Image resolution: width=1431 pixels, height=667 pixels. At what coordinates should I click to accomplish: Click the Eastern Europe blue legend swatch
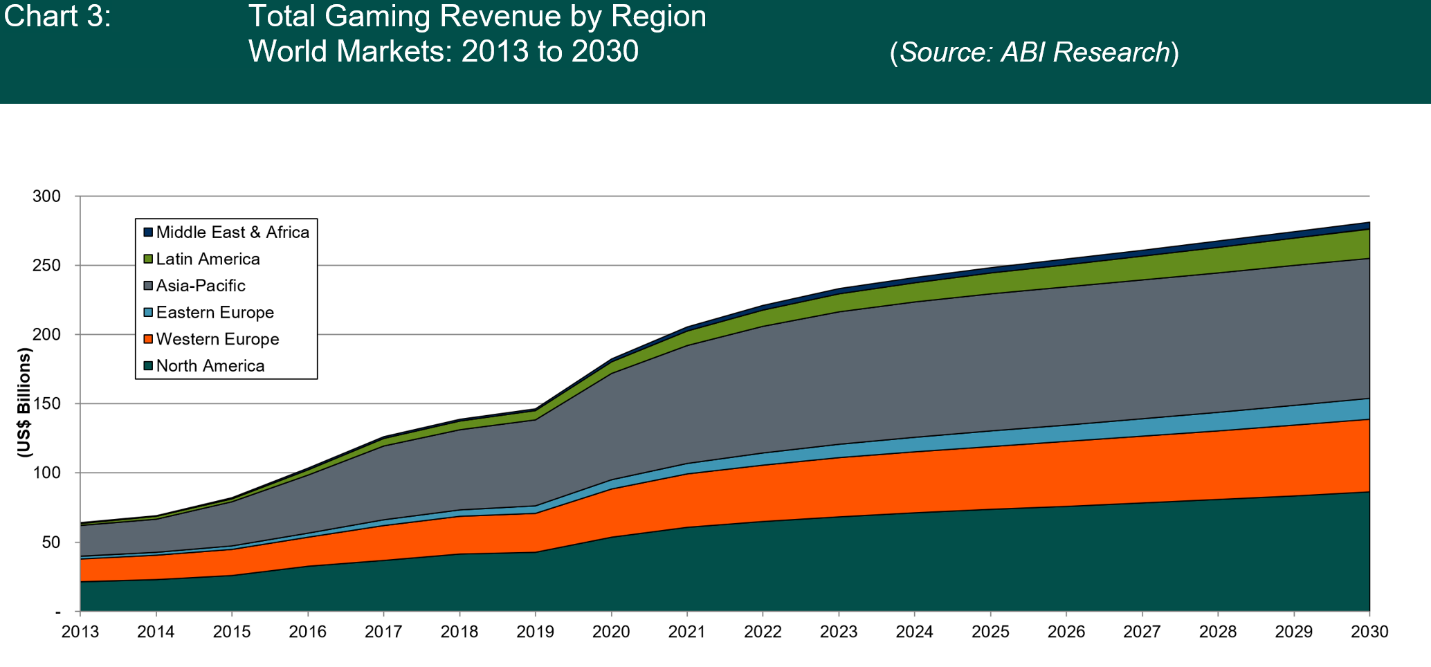(x=148, y=313)
